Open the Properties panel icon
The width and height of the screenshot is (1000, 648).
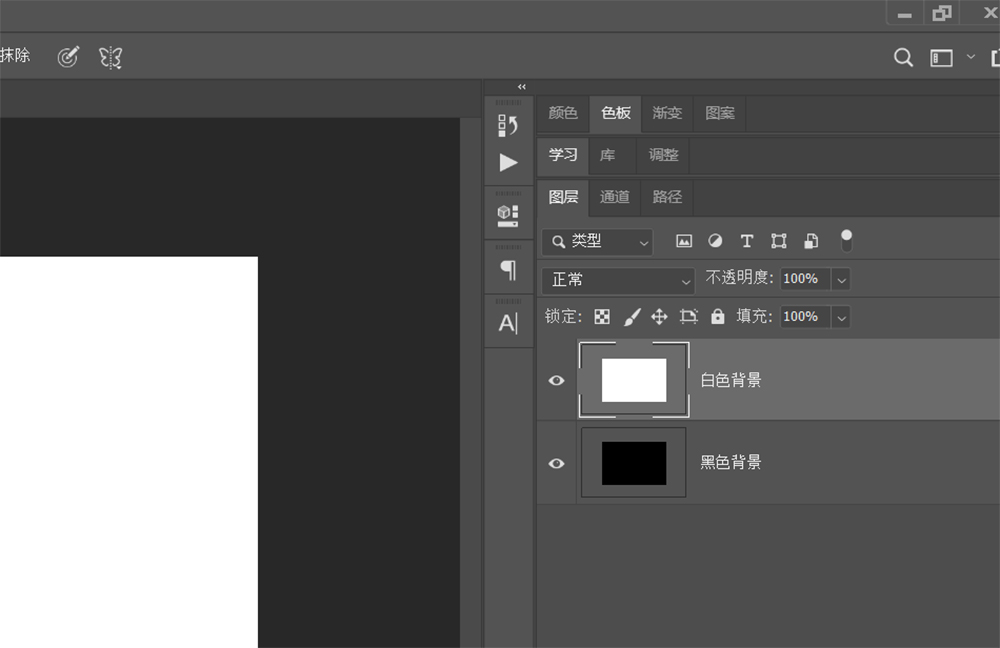pos(508,215)
